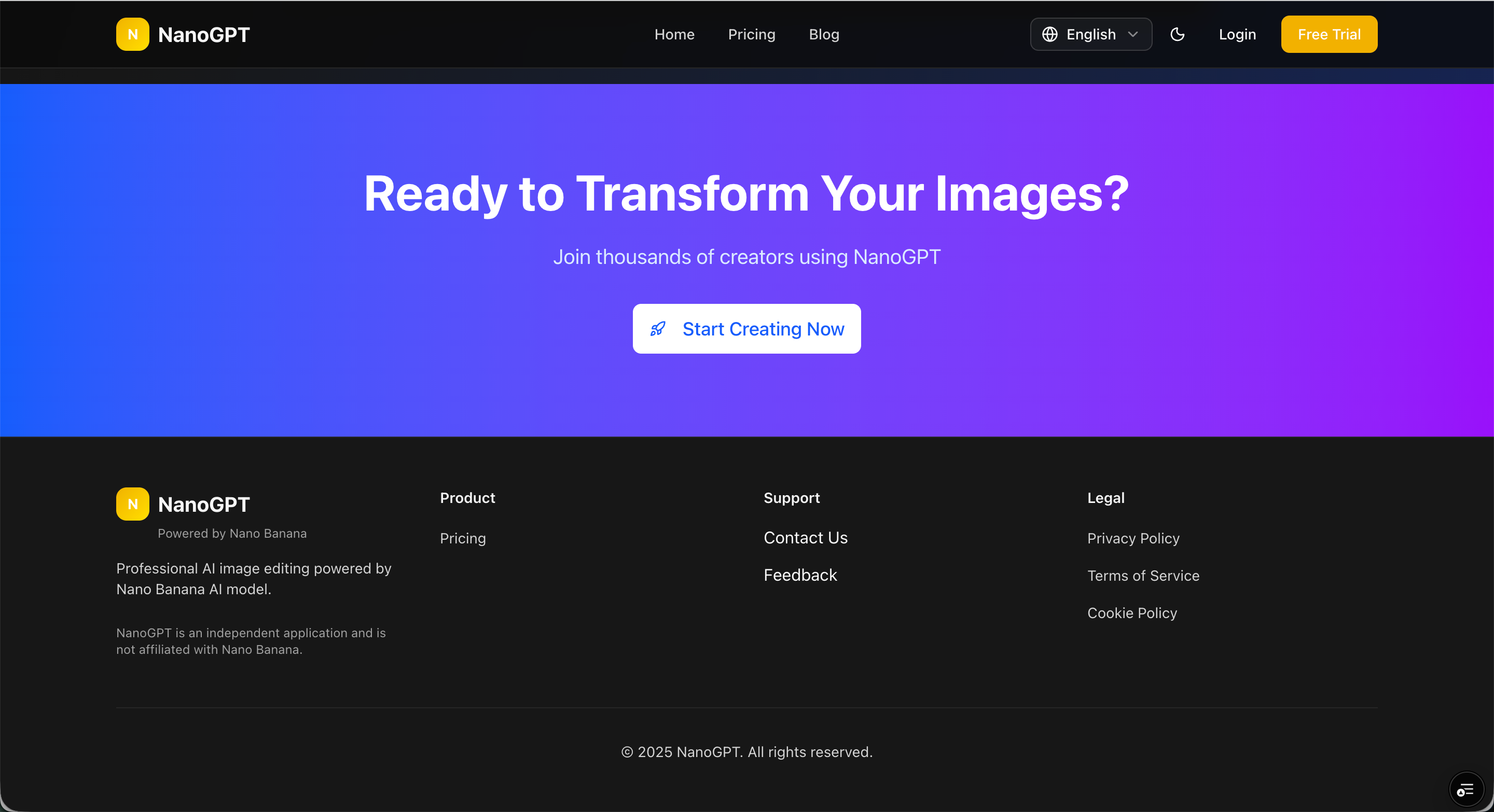View the Terms of Service
The image size is (1494, 812).
click(x=1143, y=575)
